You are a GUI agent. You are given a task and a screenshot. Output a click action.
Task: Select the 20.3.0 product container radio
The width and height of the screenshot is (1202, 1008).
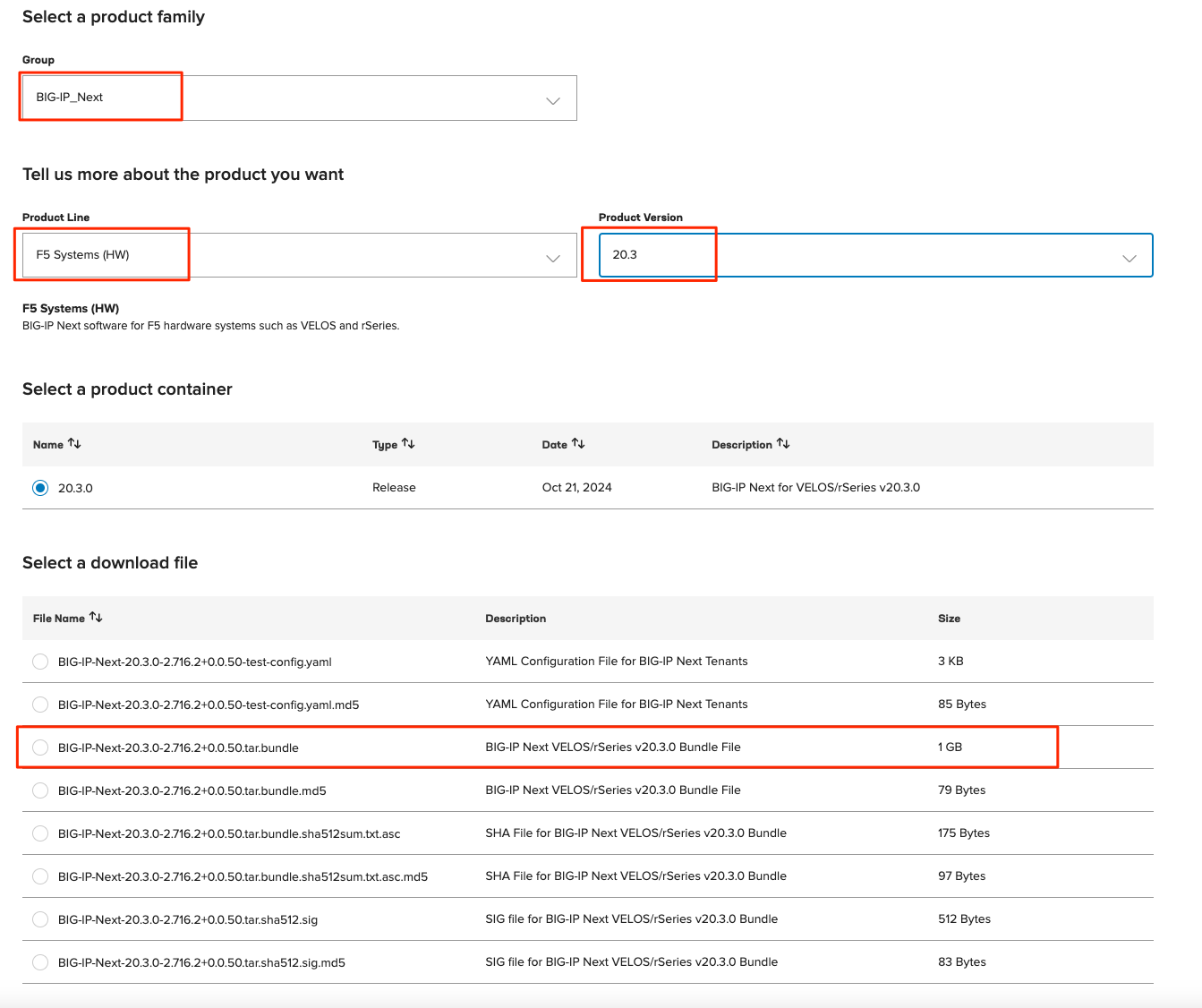[40, 488]
